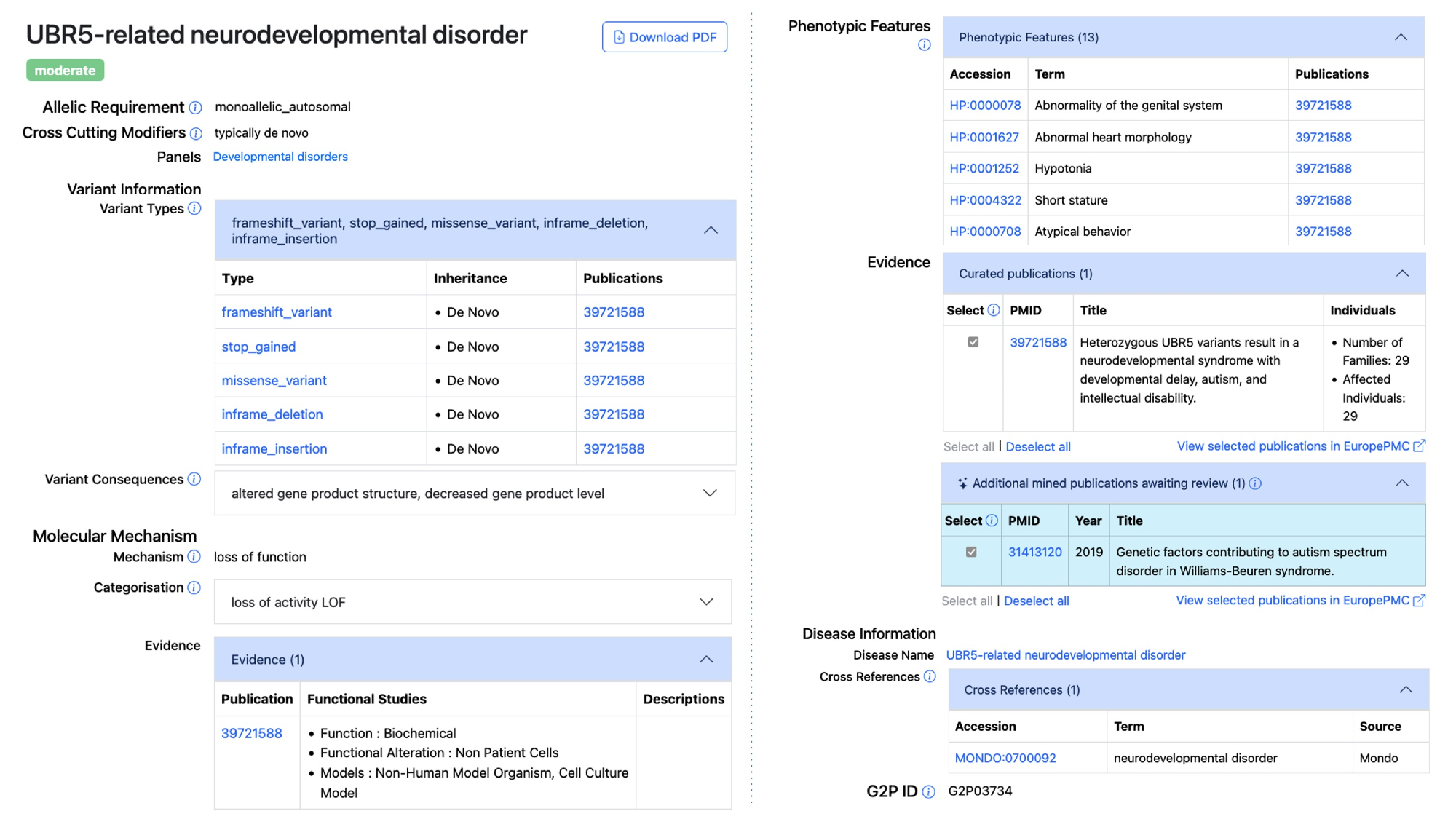The height and width of the screenshot is (819, 1456).
Task: Click the Download PDF button
Action: coord(664,37)
